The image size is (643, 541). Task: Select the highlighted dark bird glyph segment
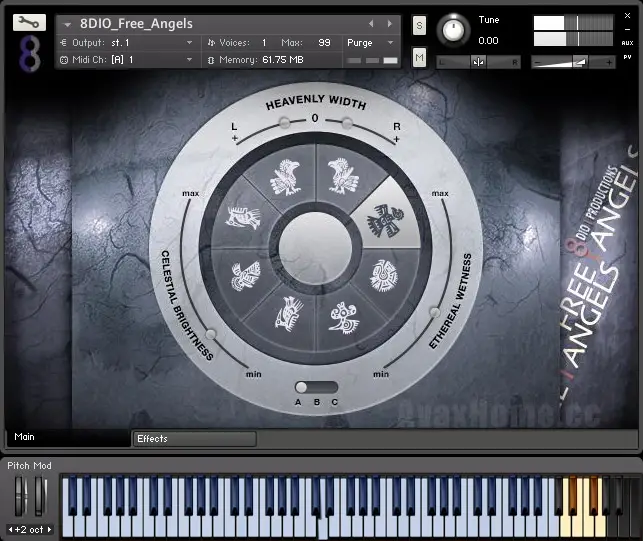tap(385, 221)
